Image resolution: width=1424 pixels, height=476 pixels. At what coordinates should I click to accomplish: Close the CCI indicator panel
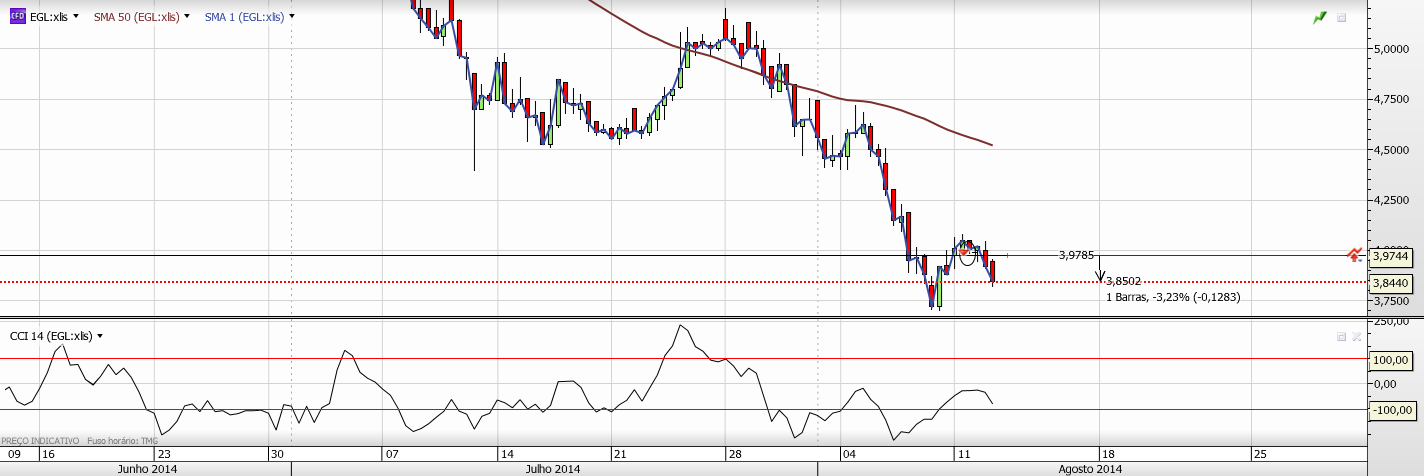[1356, 337]
